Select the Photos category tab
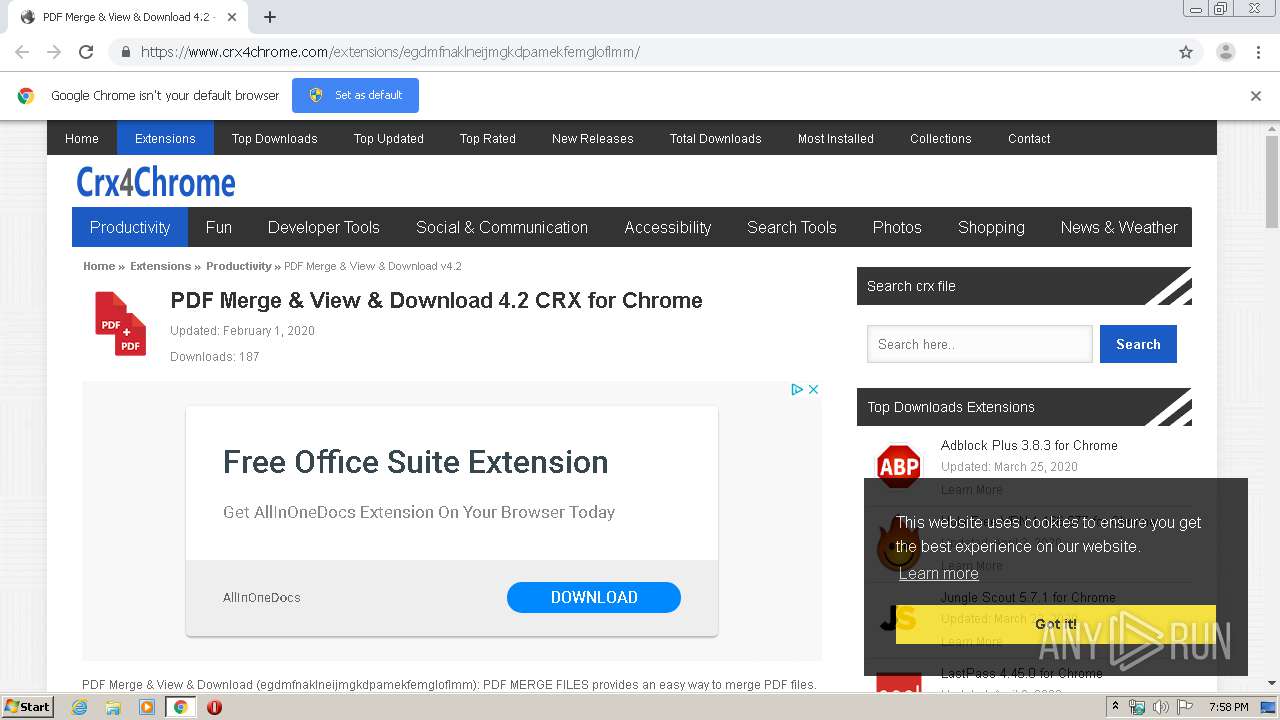The height and width of the screenshot is (720, 1280). coord(897,227)
